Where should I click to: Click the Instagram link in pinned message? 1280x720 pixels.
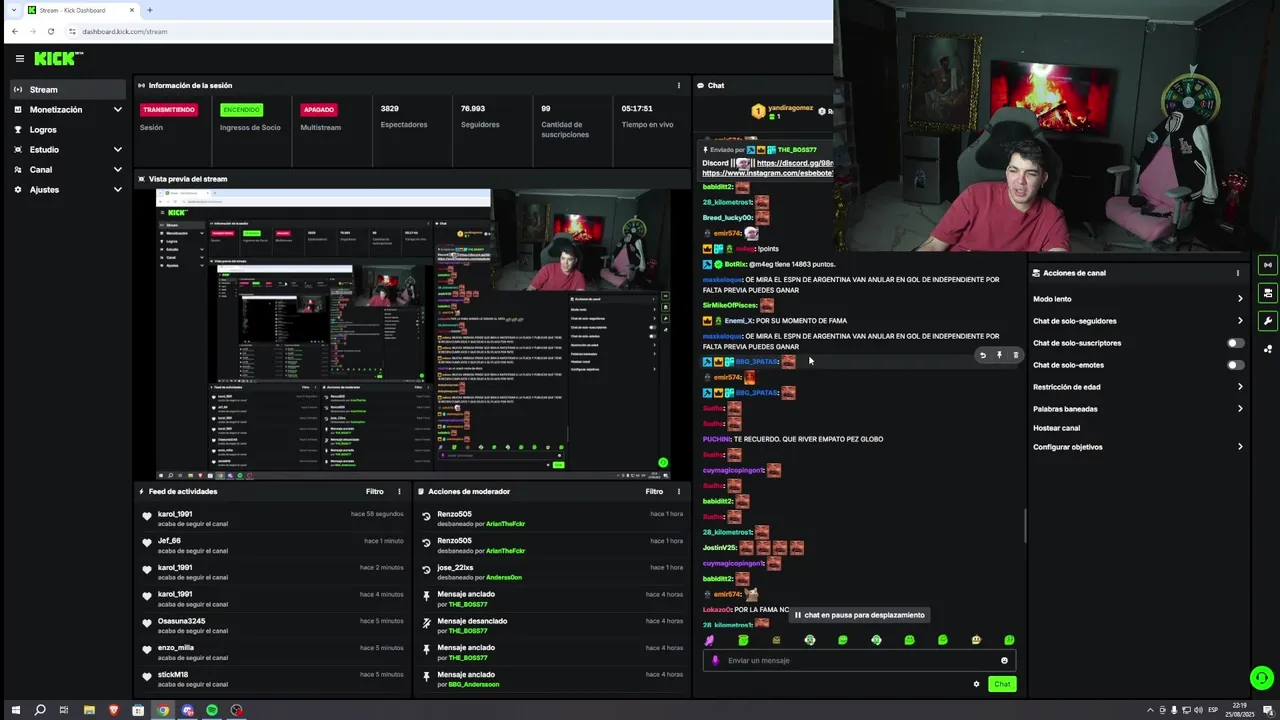[767, 173]
